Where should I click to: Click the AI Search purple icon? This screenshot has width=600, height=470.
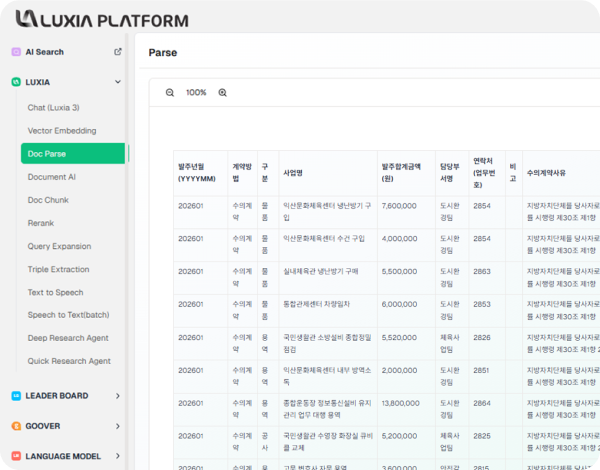pos(16,52)
